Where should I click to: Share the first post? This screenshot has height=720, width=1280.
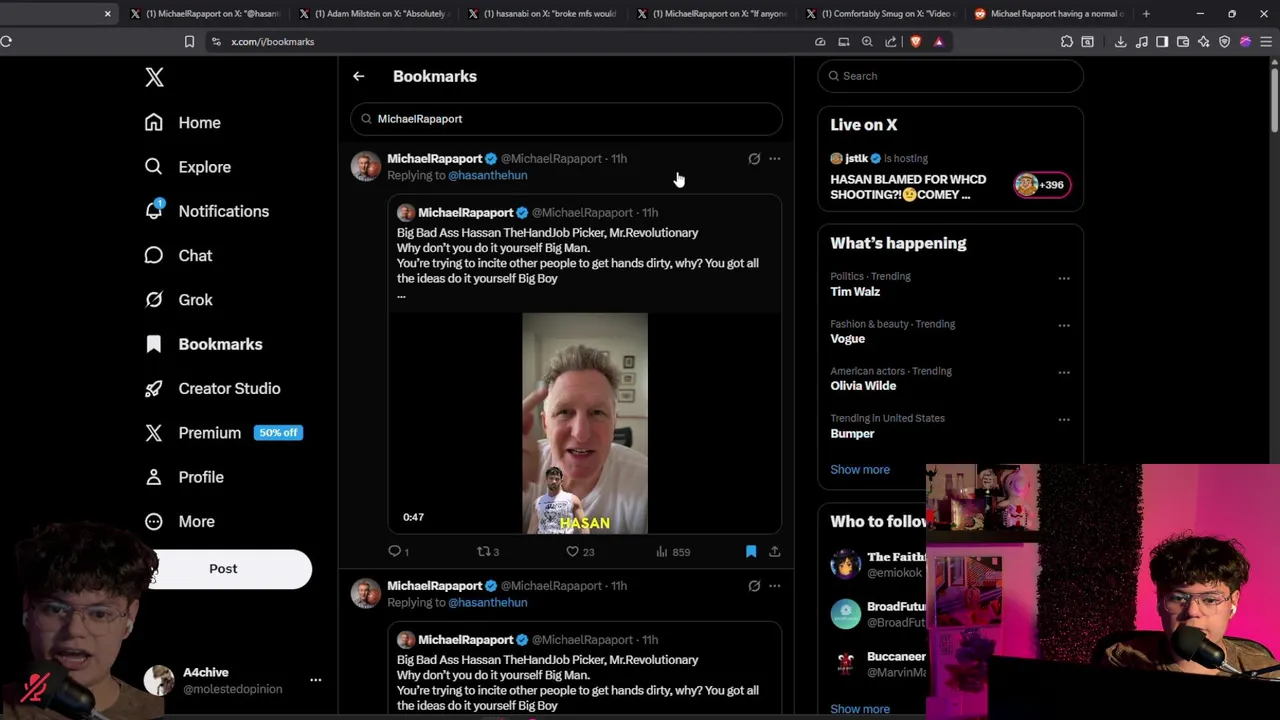774,552
